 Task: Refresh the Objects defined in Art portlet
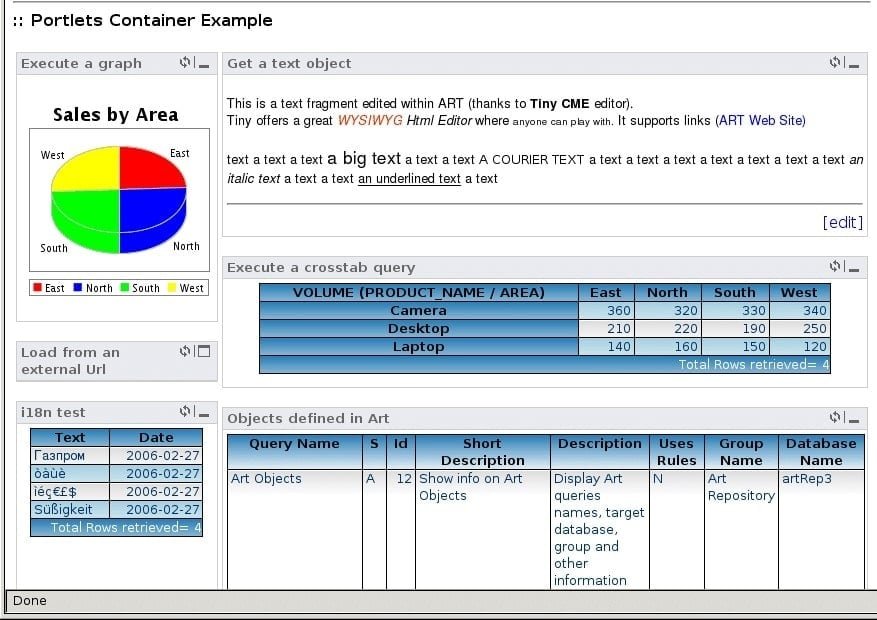tap(835, 418)
